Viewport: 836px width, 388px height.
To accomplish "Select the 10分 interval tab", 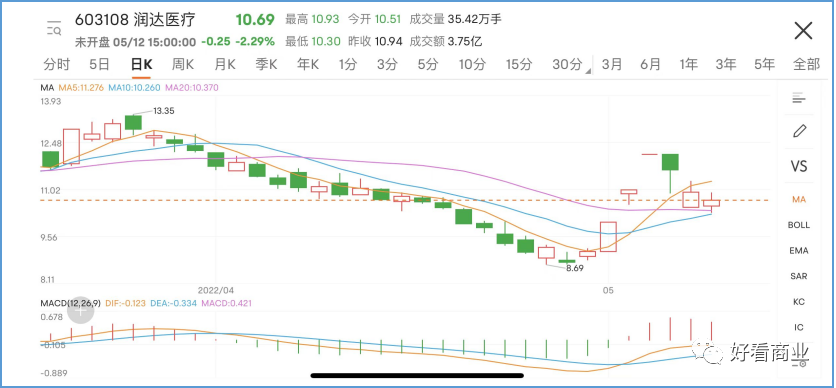I will pos(472,65).
